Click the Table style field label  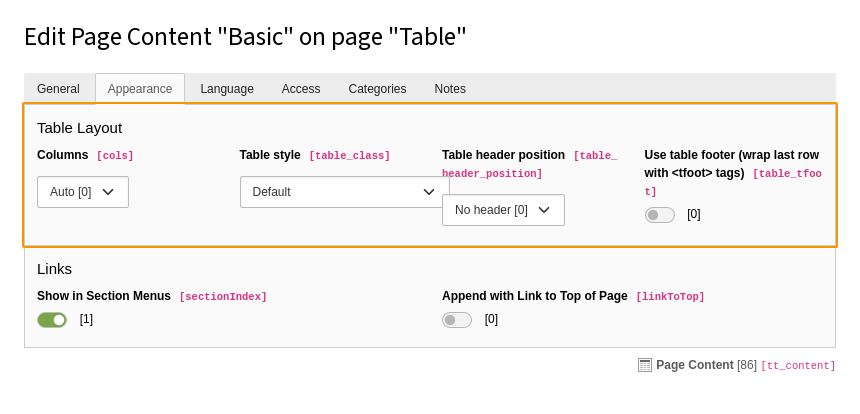(270, 155)
